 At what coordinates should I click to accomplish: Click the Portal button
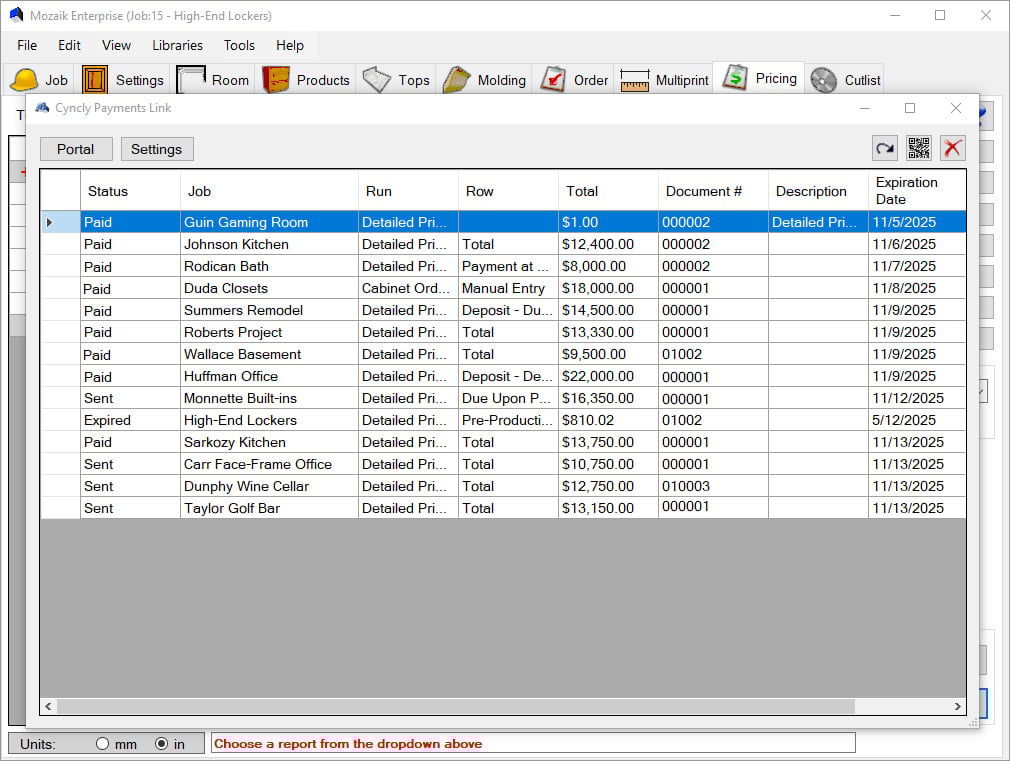(76, 149)
